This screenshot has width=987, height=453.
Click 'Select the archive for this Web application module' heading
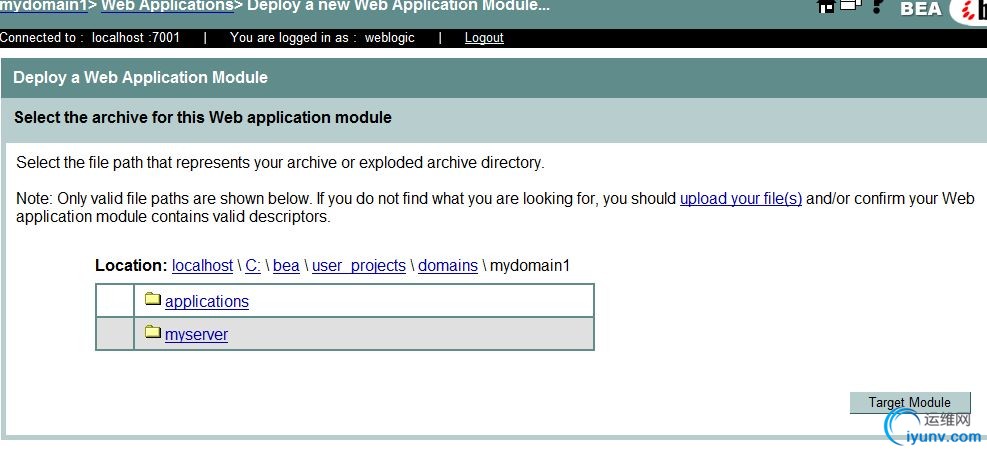pos(203,118)
